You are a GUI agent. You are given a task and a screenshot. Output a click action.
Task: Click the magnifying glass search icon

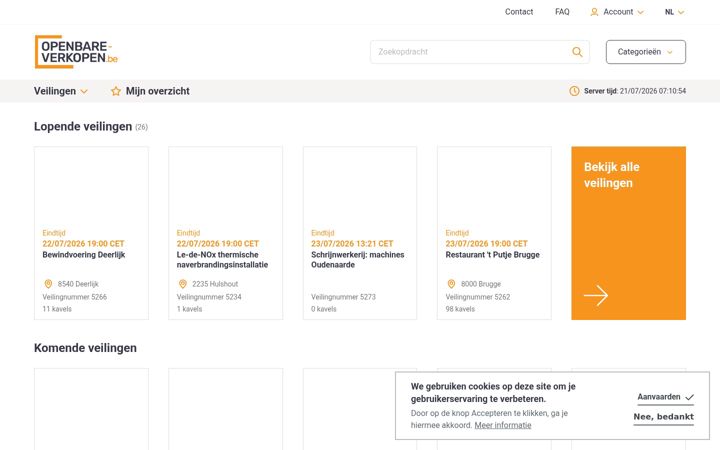click(577, 52)
